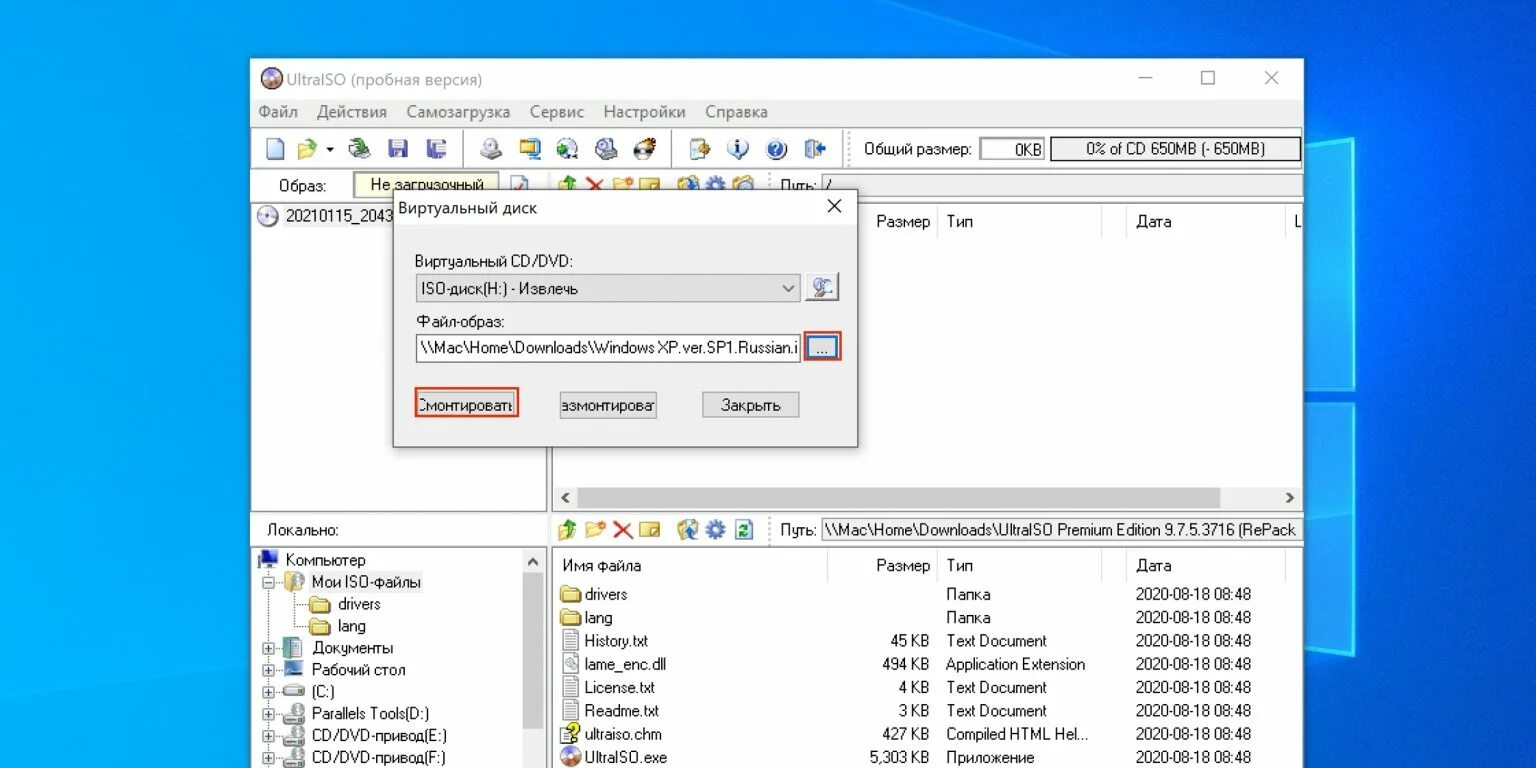Image resolution: width=1536 pixels, height=768 pixels.
Task: Click the ultraiso.chm help file icon
Action: tap(571, 734)
